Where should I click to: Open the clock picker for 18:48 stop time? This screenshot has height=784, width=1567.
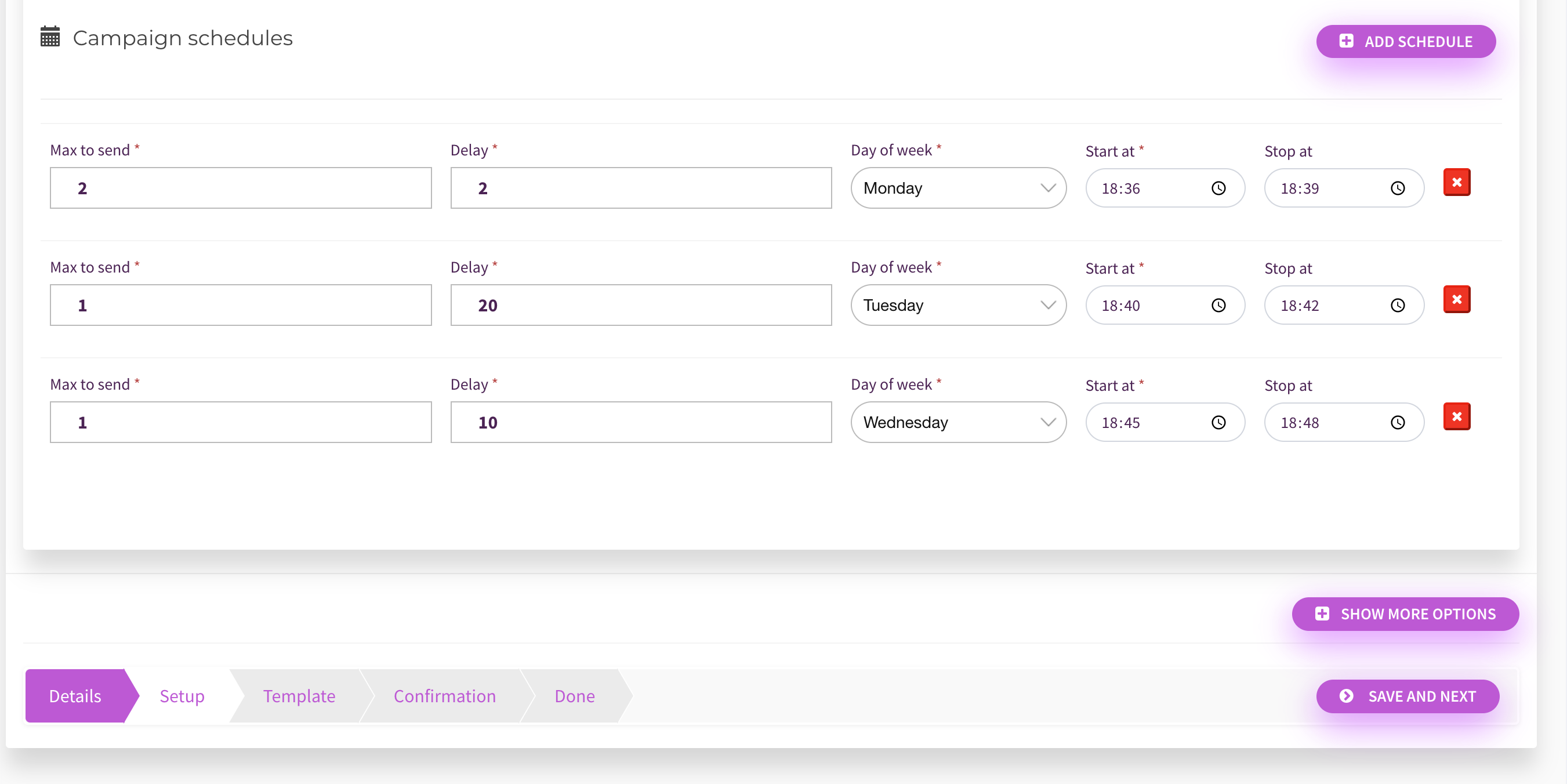pos(1398,423)
